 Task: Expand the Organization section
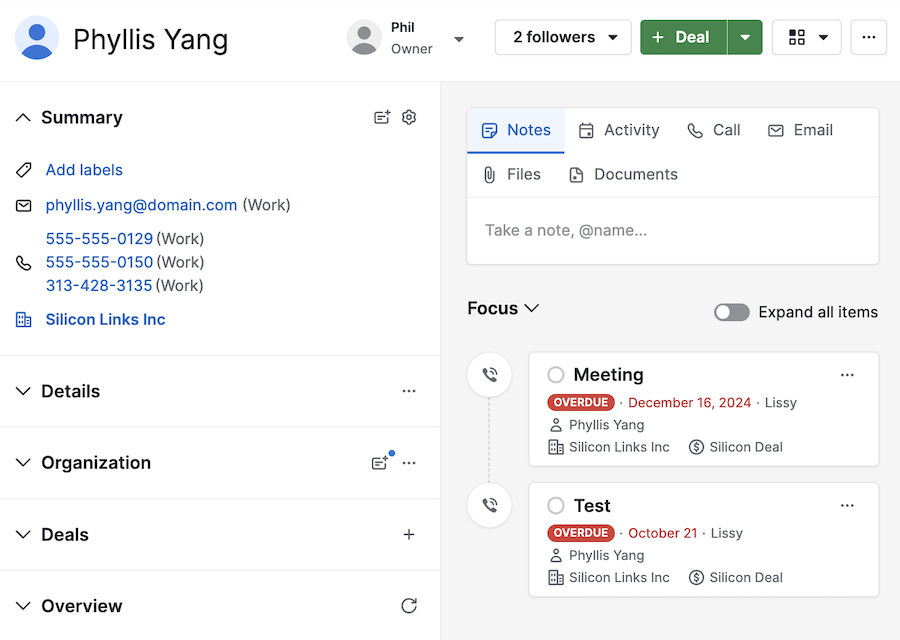coord(24,463)
